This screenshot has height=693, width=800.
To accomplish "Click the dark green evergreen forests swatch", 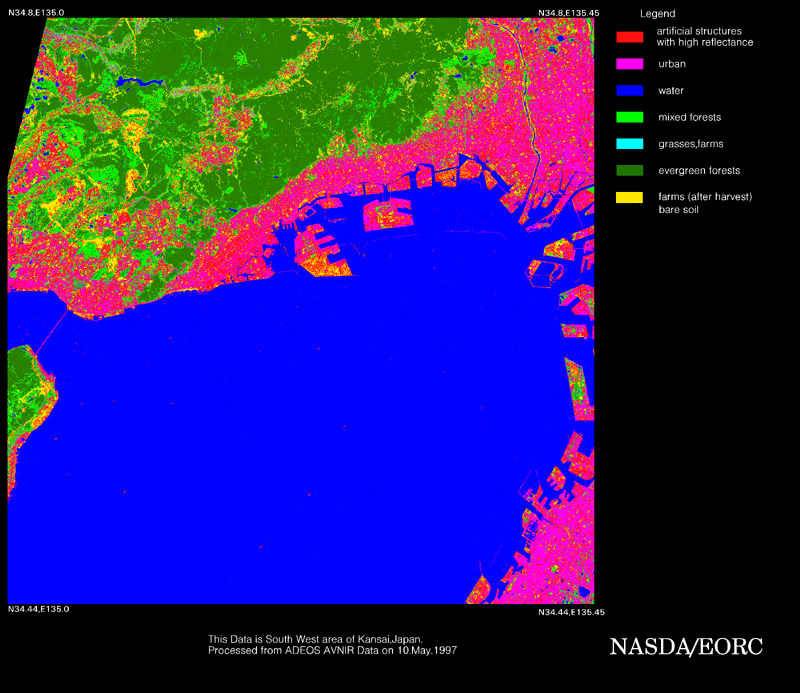I will [x=630, y=170].
